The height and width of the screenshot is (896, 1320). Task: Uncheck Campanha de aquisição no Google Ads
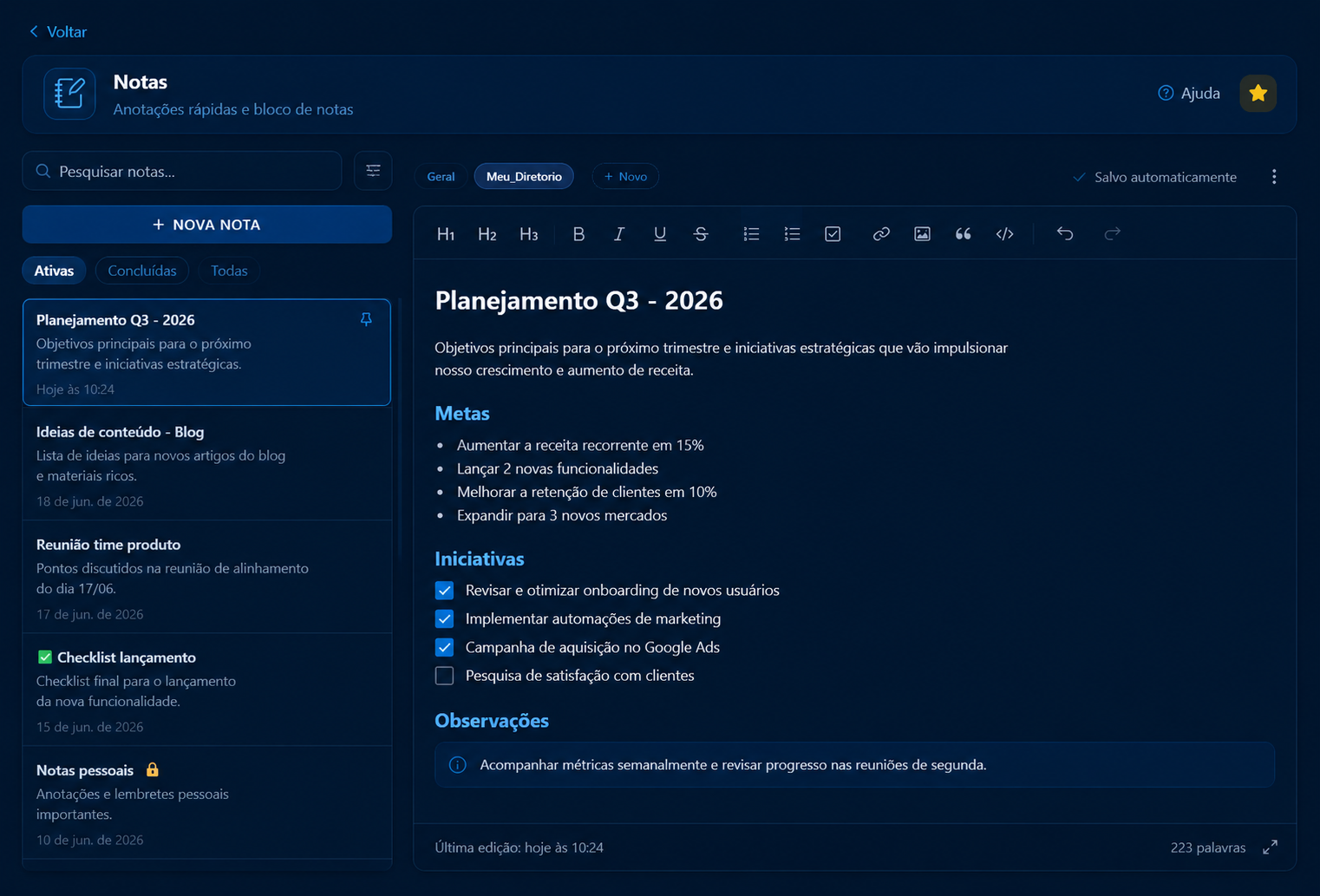coord(444,648)
